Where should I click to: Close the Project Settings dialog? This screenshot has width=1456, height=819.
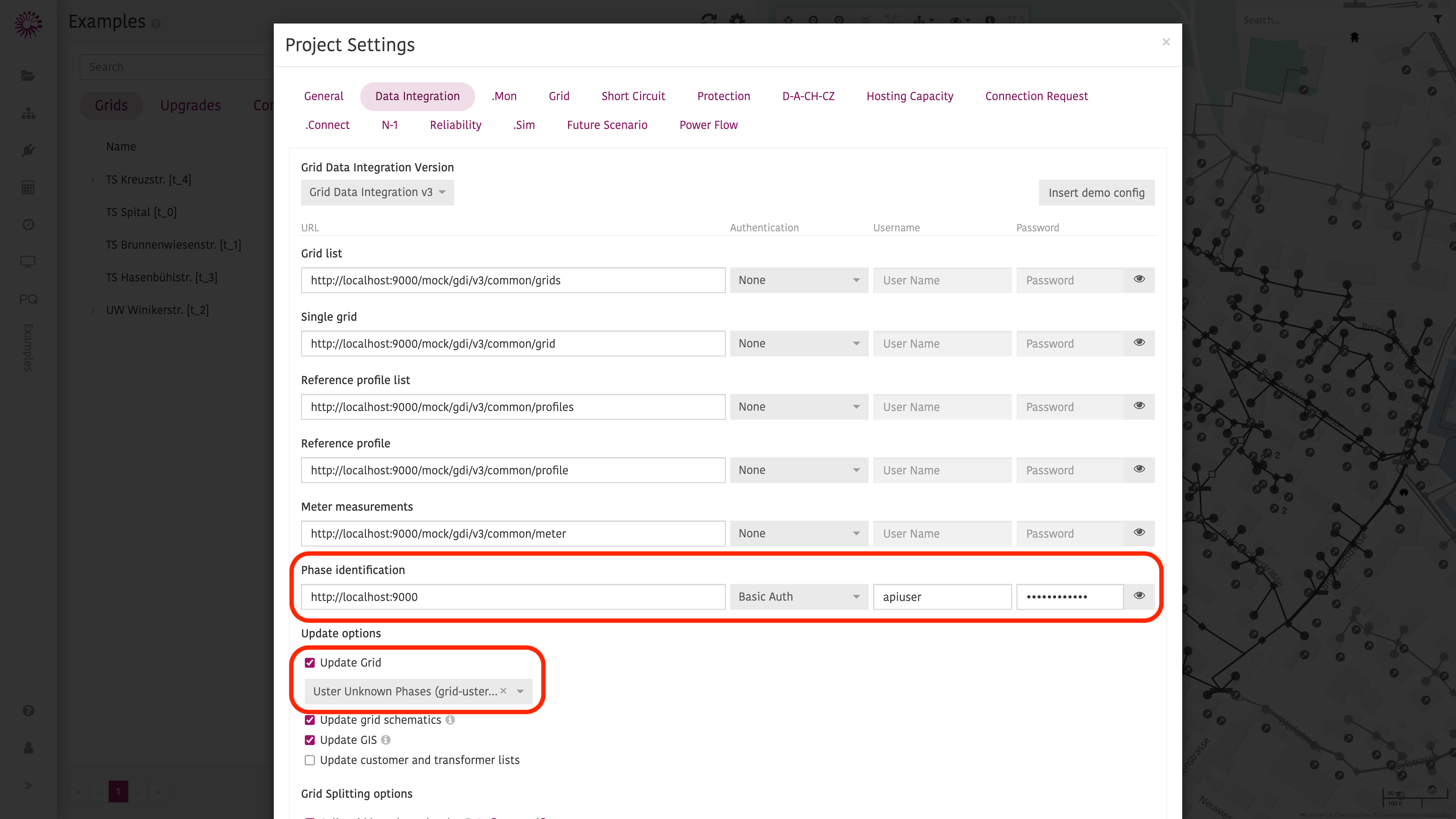tap(1166, 42)
